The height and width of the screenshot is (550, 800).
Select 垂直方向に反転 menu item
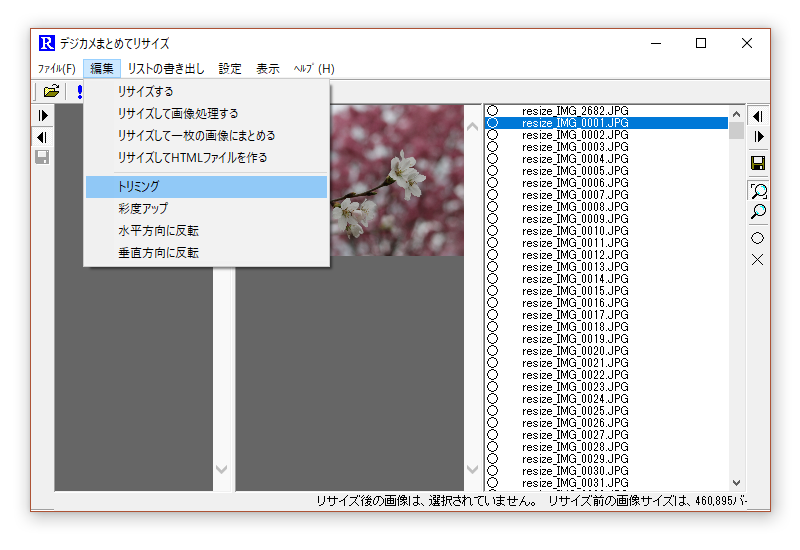pos(207,253)
